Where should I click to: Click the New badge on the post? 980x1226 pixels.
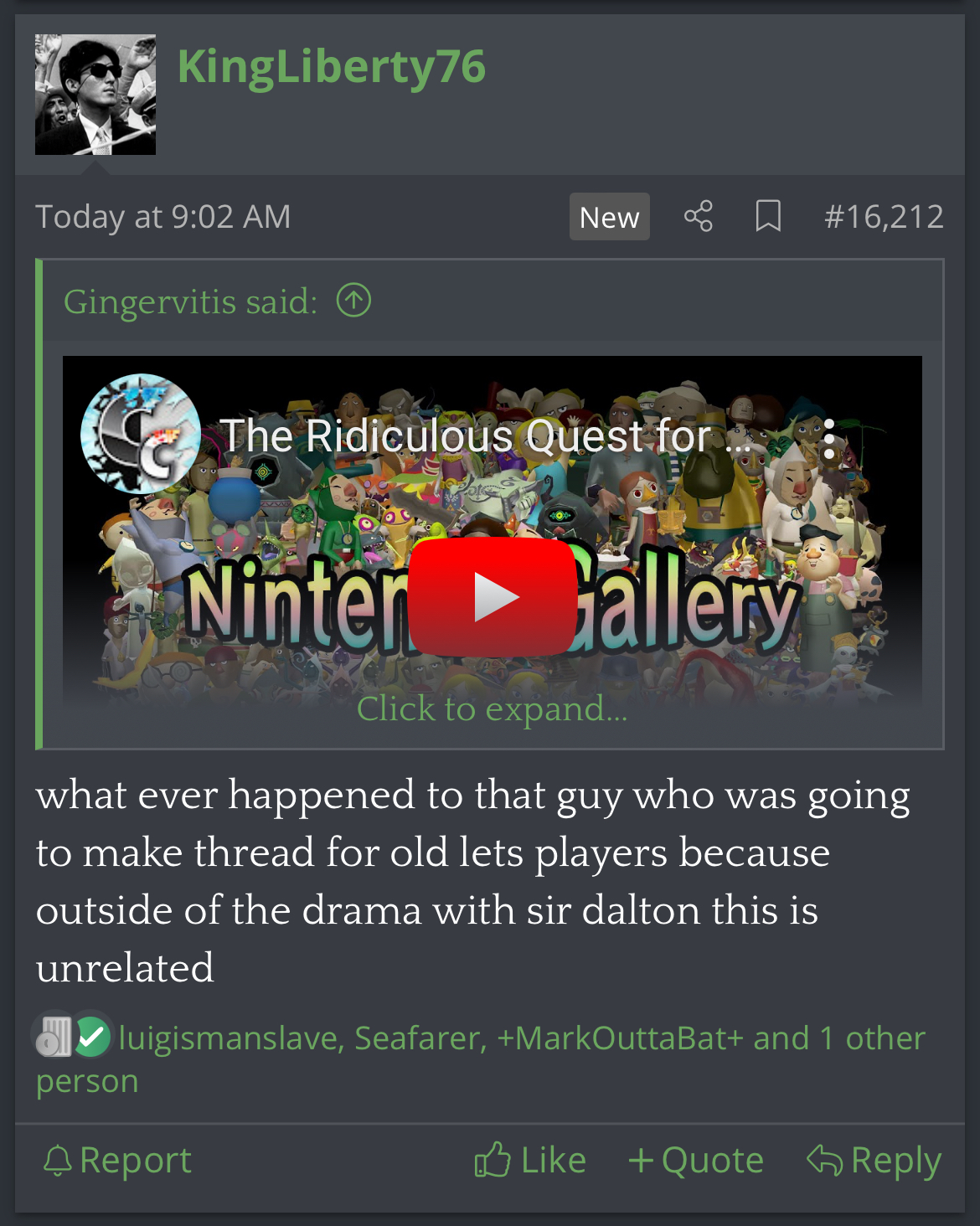(x=610, y=217)
